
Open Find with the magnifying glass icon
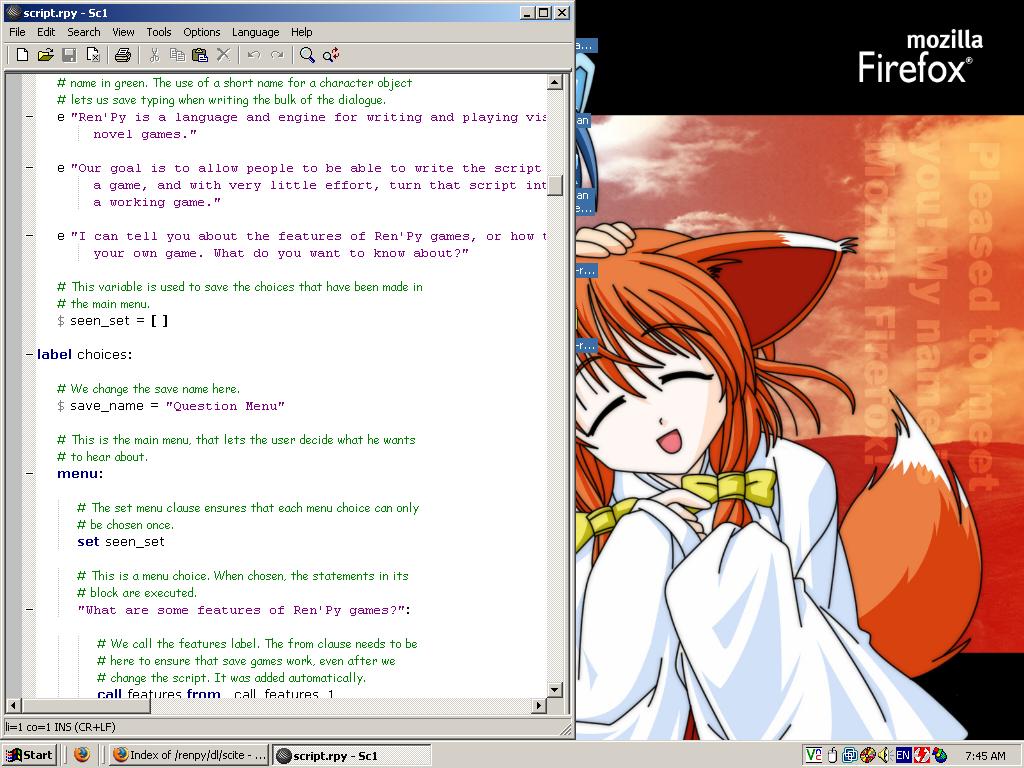[x=307, y=55]
